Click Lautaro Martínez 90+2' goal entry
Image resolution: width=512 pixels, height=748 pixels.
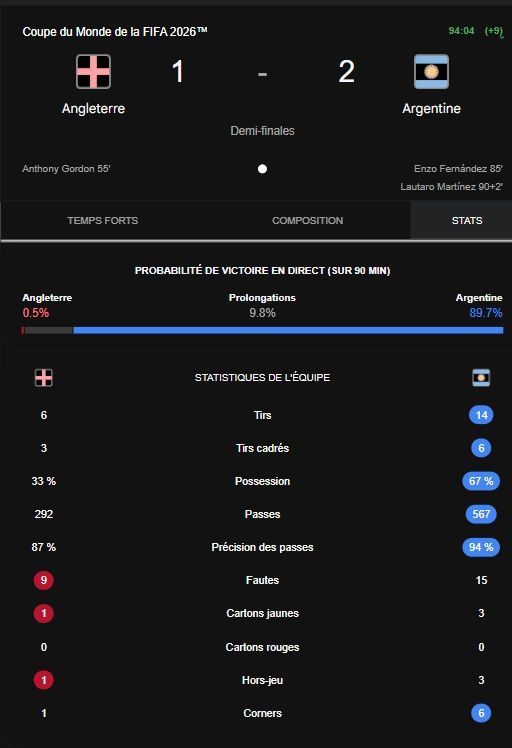click(x=451, y=187)
